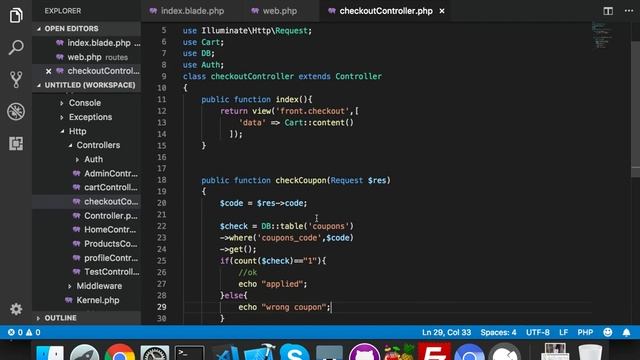The width and height of the screenshot is (640, 360).
Task: Click line number 18 in gutter
Action: [162, 180]
